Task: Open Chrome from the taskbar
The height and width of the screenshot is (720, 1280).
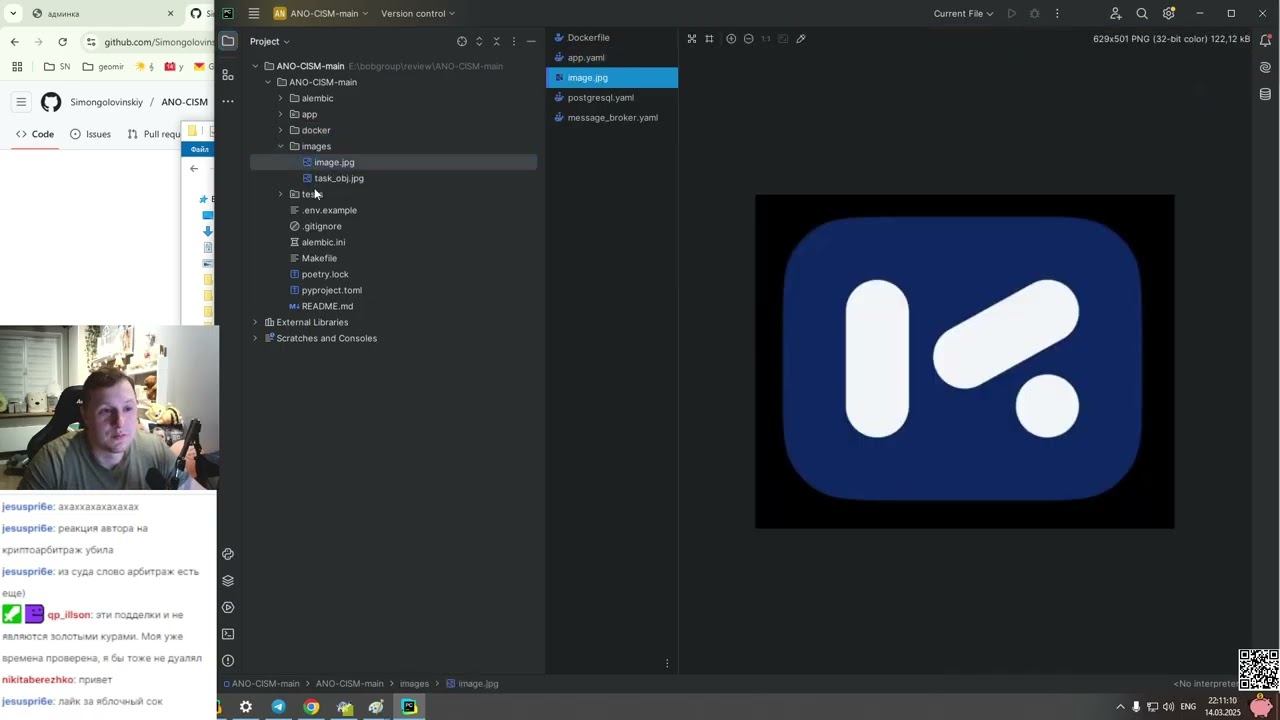Action: click(x=311, y=707)
